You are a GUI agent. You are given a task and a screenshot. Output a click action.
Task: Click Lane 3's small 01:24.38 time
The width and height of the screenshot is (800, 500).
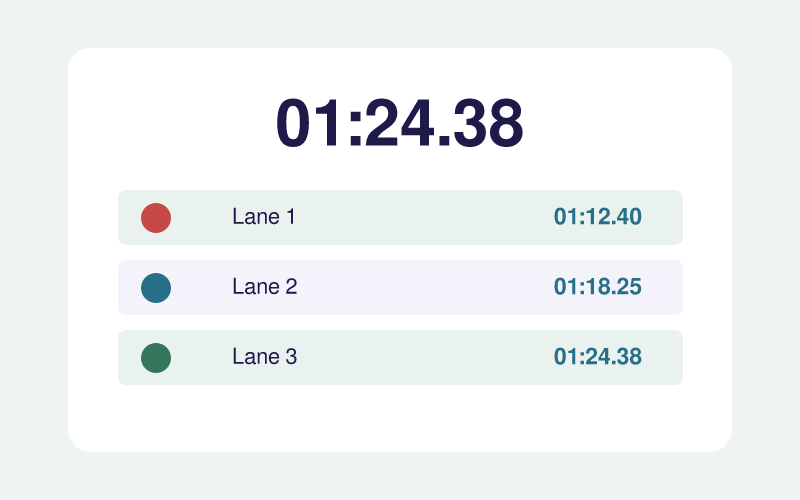[x=597, y=357]
